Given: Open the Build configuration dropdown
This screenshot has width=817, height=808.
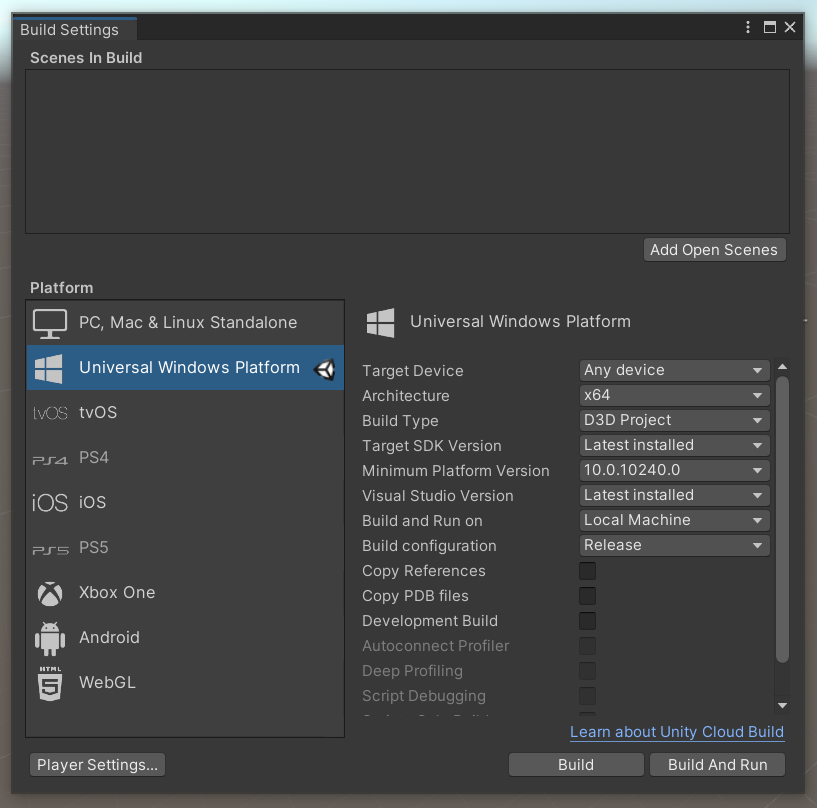Looking at the screenshot, I should point(674,545).
